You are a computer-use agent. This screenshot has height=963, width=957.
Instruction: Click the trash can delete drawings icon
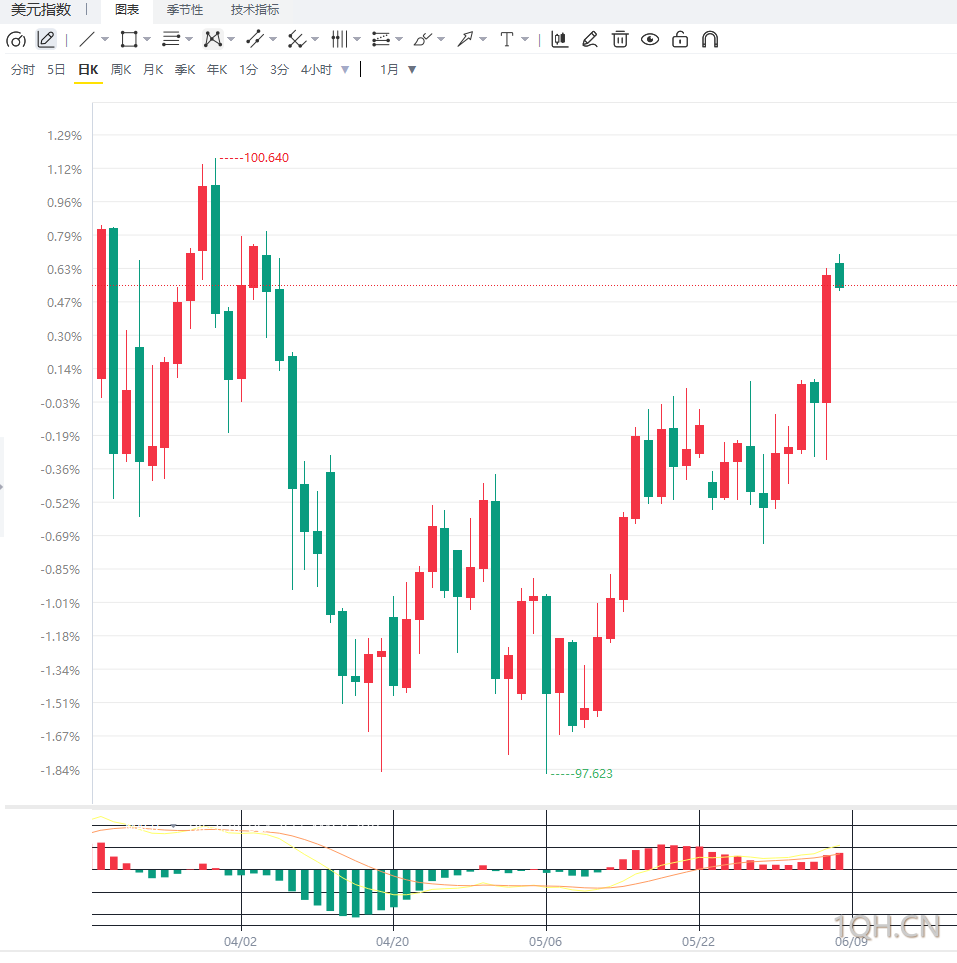point(620,39)
